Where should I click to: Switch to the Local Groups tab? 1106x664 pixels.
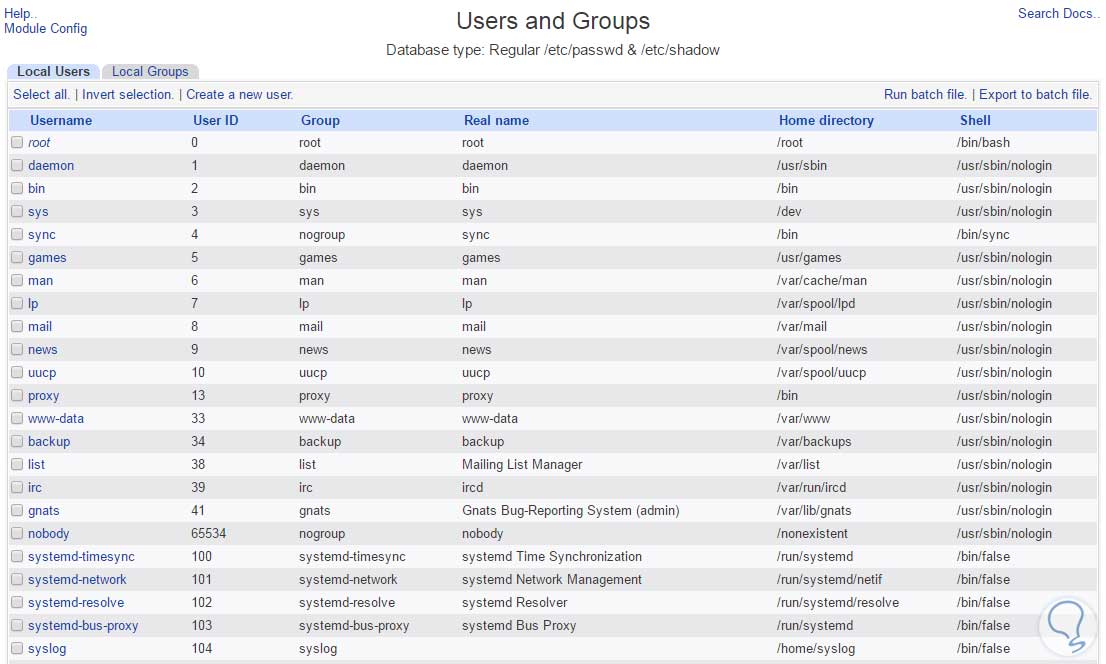click(x=150, y=71)
